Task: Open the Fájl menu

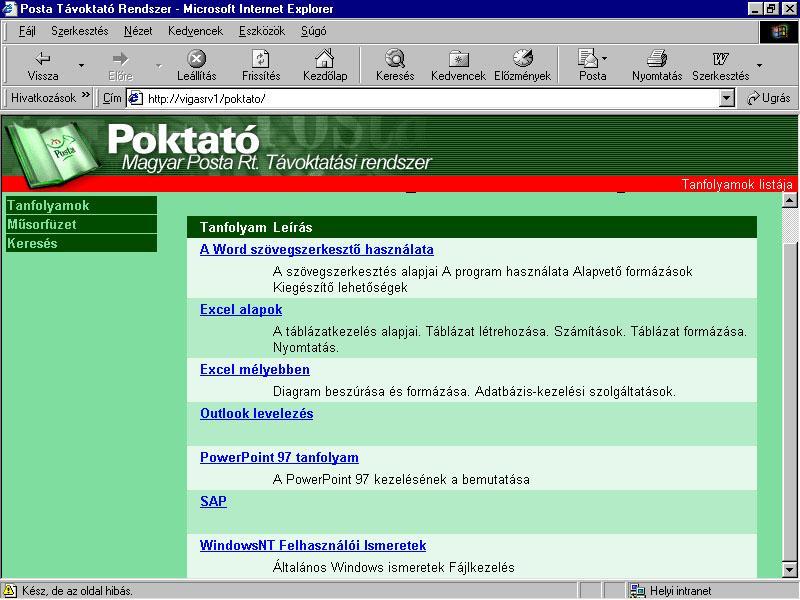Action: tap(27, 31)
